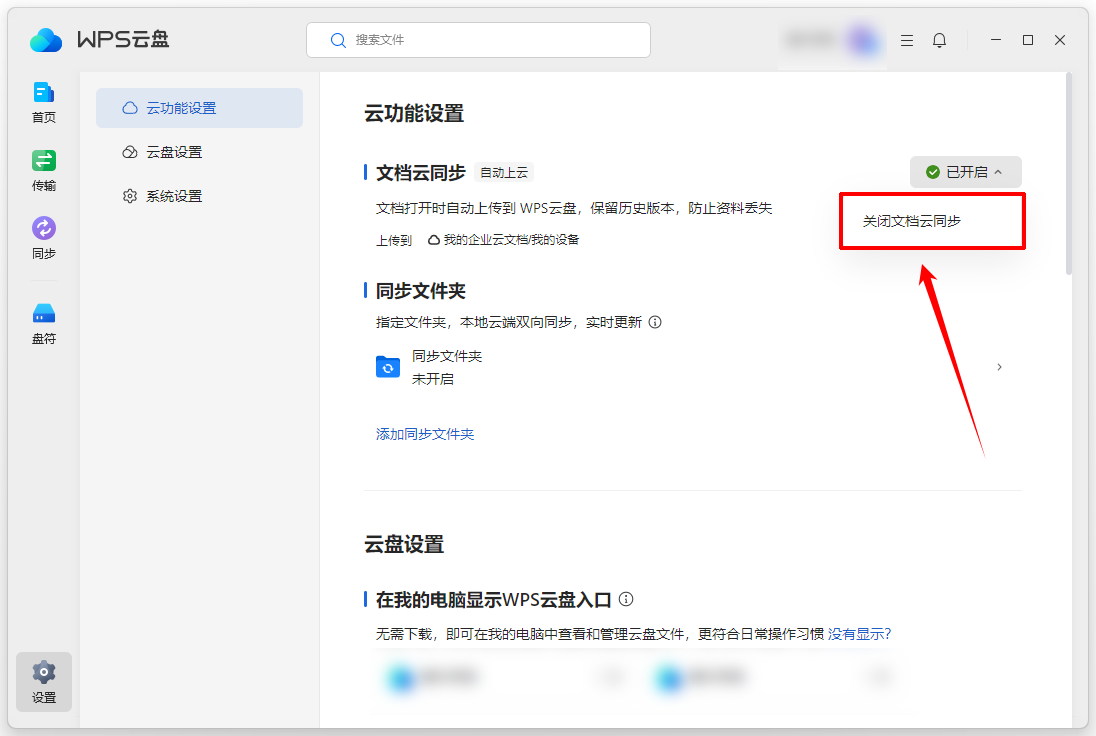Image resolution: width=1096 pixels, height=736 pixels.
Task: Open the 盘符 drive icon in sidebar
Action: point(43,324)
